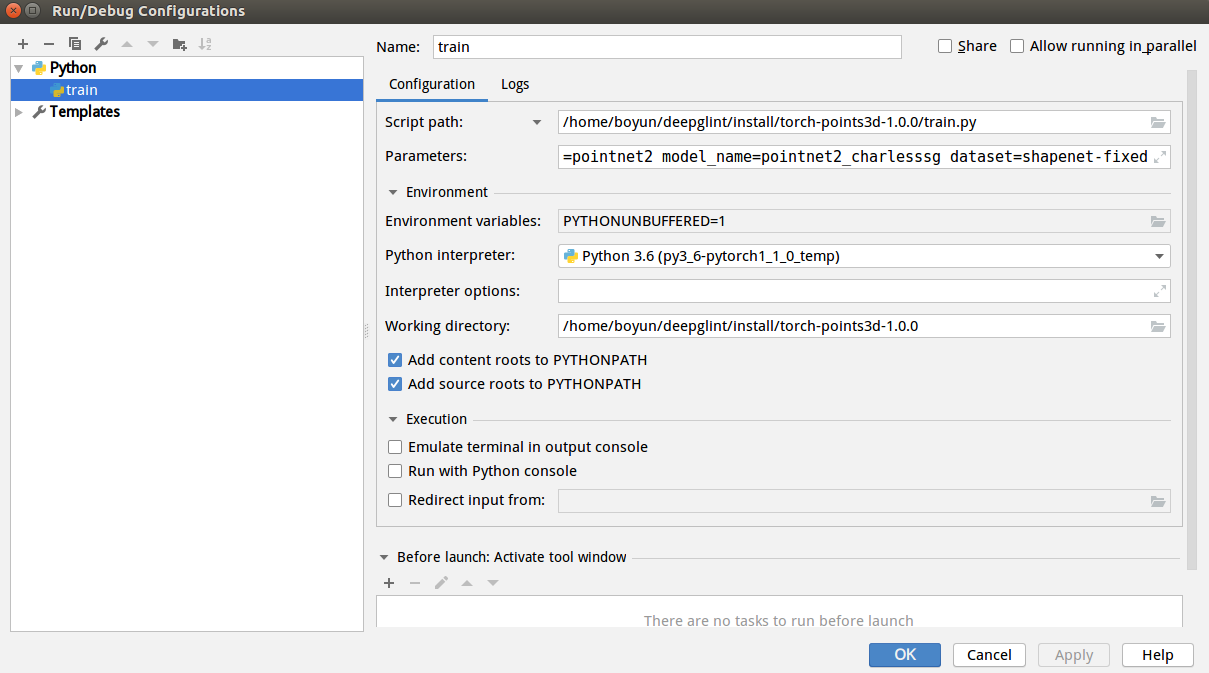Remove the selected configuration
The height and width of the screenshot is (673, 1209).
(x=47, y=44)
